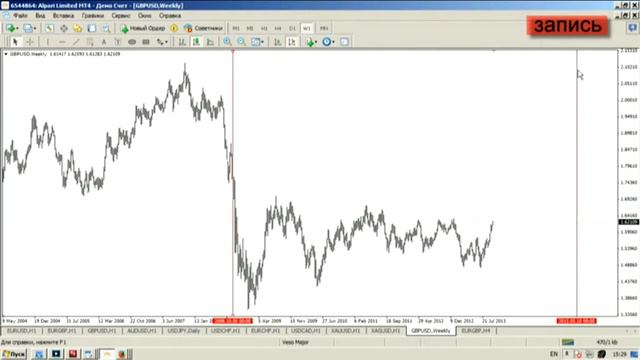Switch chart to H4 timeframe
Screen dimensions: 640x360
pos(278,28)
